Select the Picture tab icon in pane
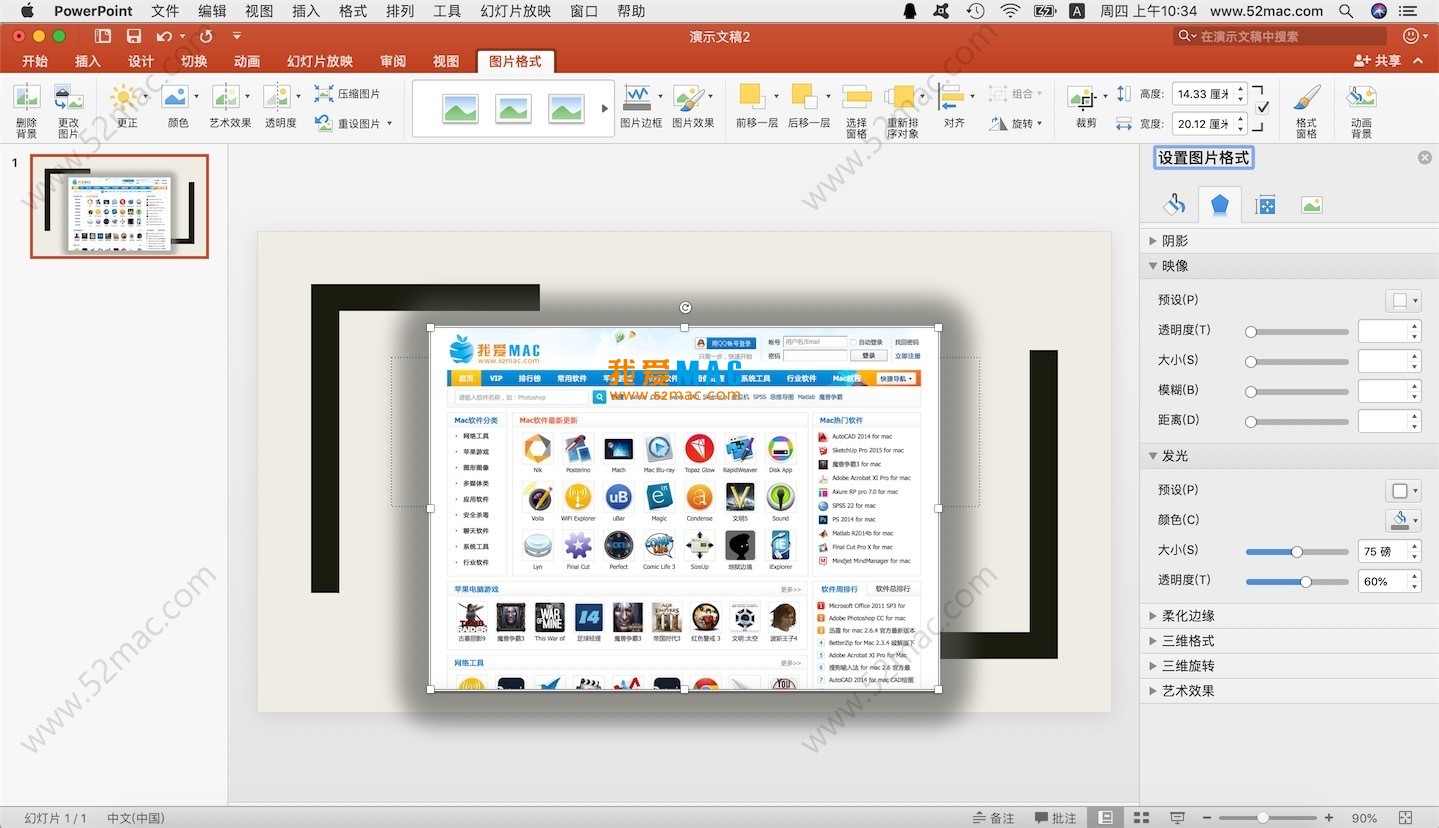The height and width of the screenshot is (828, 1439). [1311, 205]
